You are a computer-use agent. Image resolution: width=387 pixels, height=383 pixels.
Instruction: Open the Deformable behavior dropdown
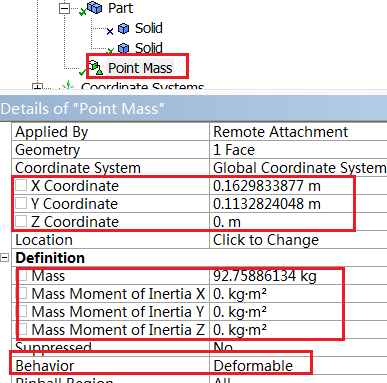(298, 366)
